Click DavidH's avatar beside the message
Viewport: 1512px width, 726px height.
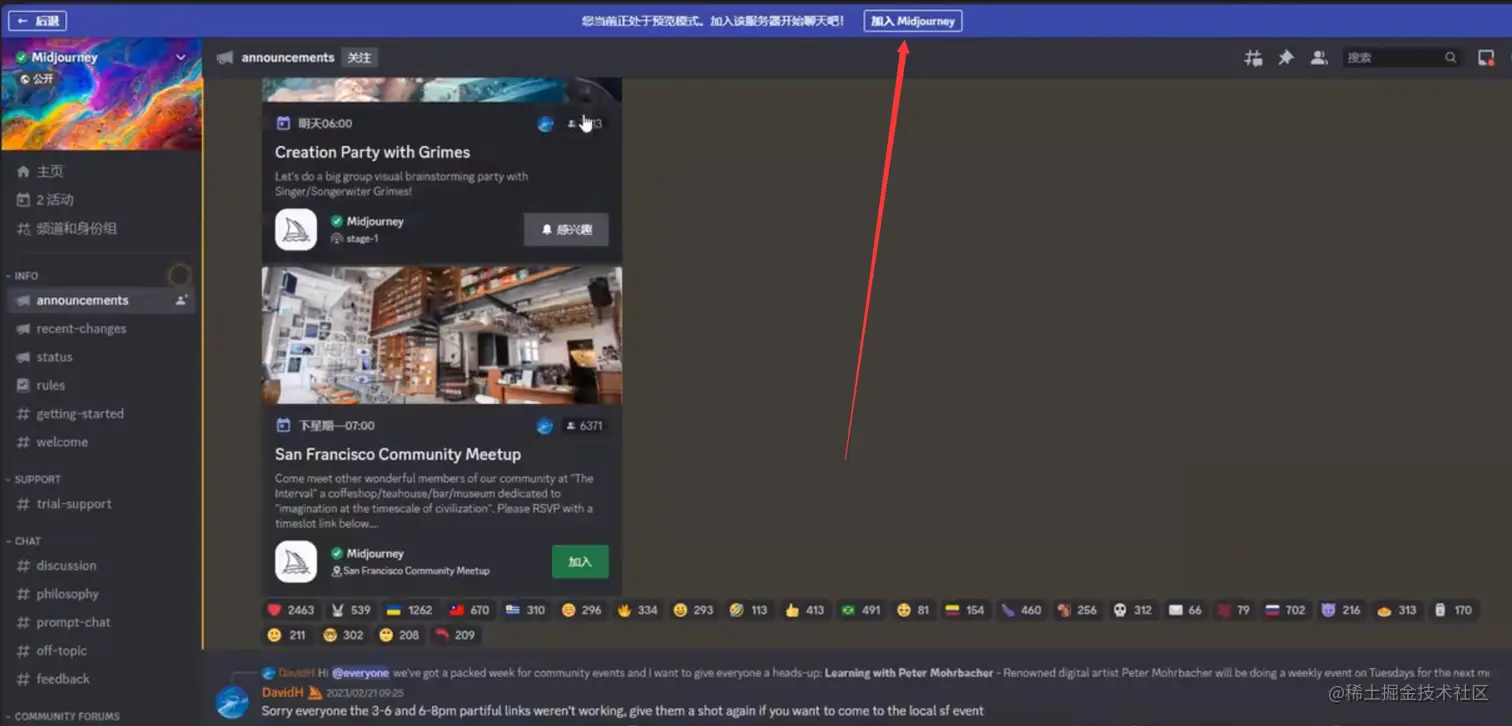pyautogui.click(x=232, y=701)
